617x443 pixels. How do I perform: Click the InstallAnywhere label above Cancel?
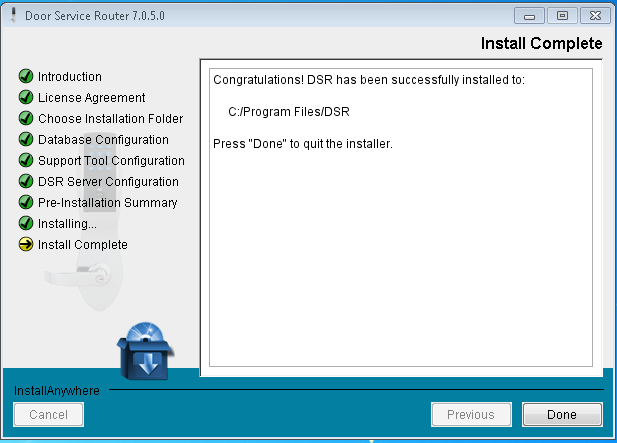click(57, 391)
